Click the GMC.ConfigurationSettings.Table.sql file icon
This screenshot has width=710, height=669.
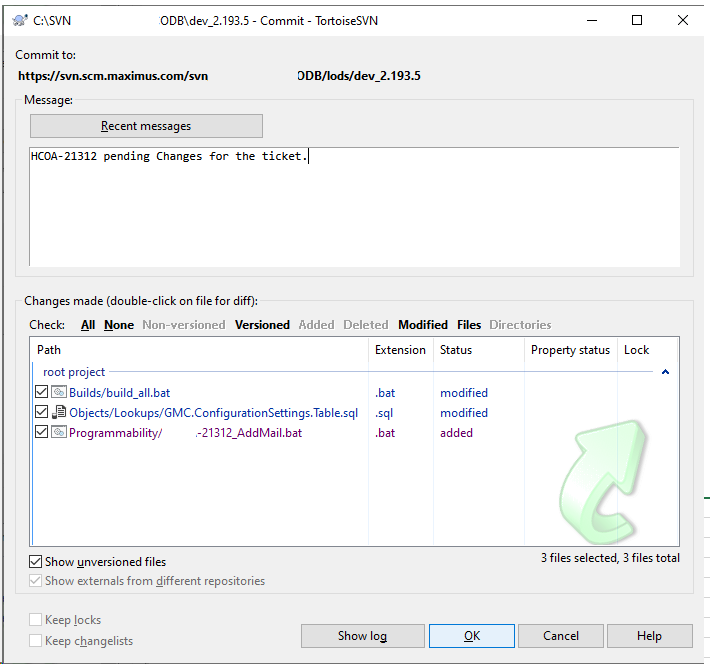[59, 413]
